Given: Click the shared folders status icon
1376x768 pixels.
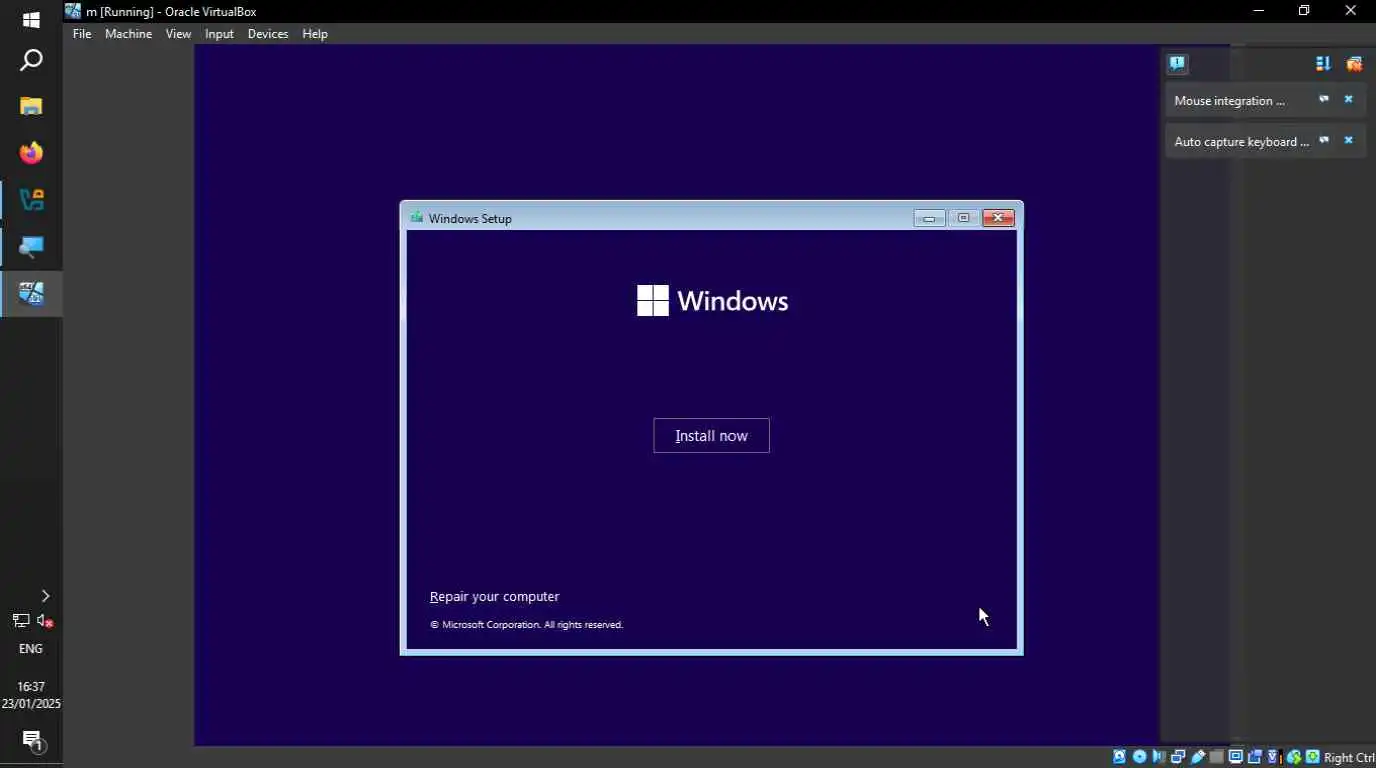Looking at the screenshot, I should point(1216,757).
